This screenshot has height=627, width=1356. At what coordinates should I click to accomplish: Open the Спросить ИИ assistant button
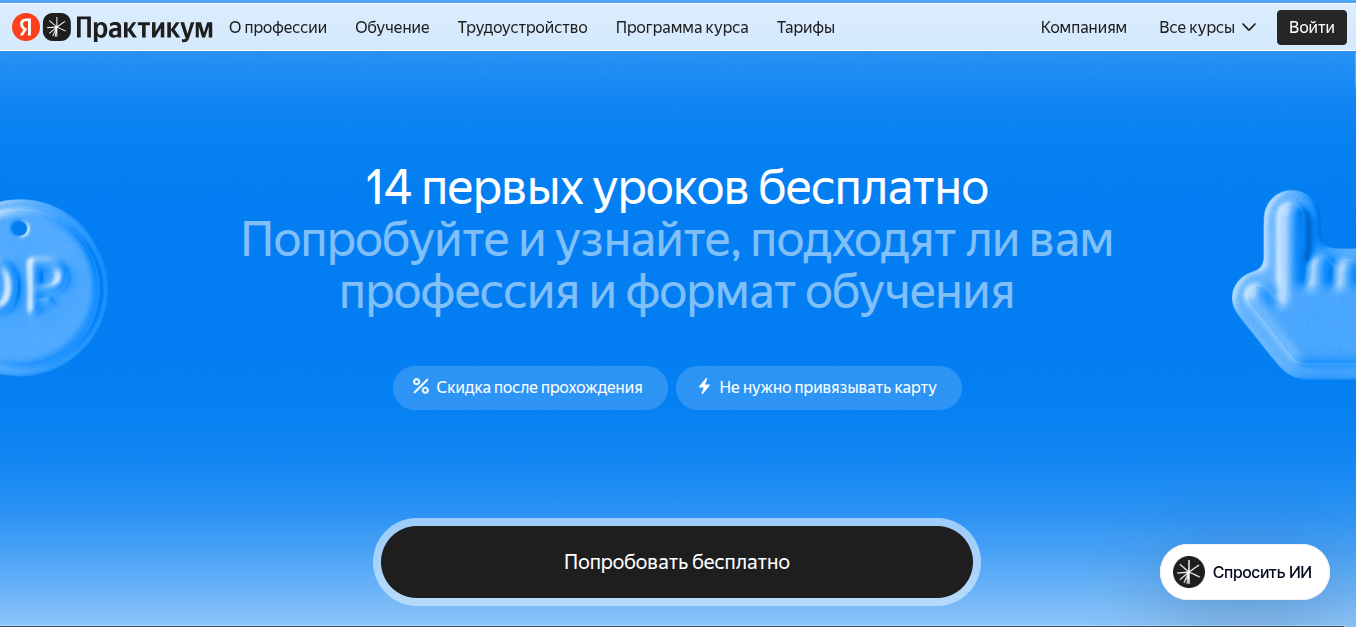1245,572
